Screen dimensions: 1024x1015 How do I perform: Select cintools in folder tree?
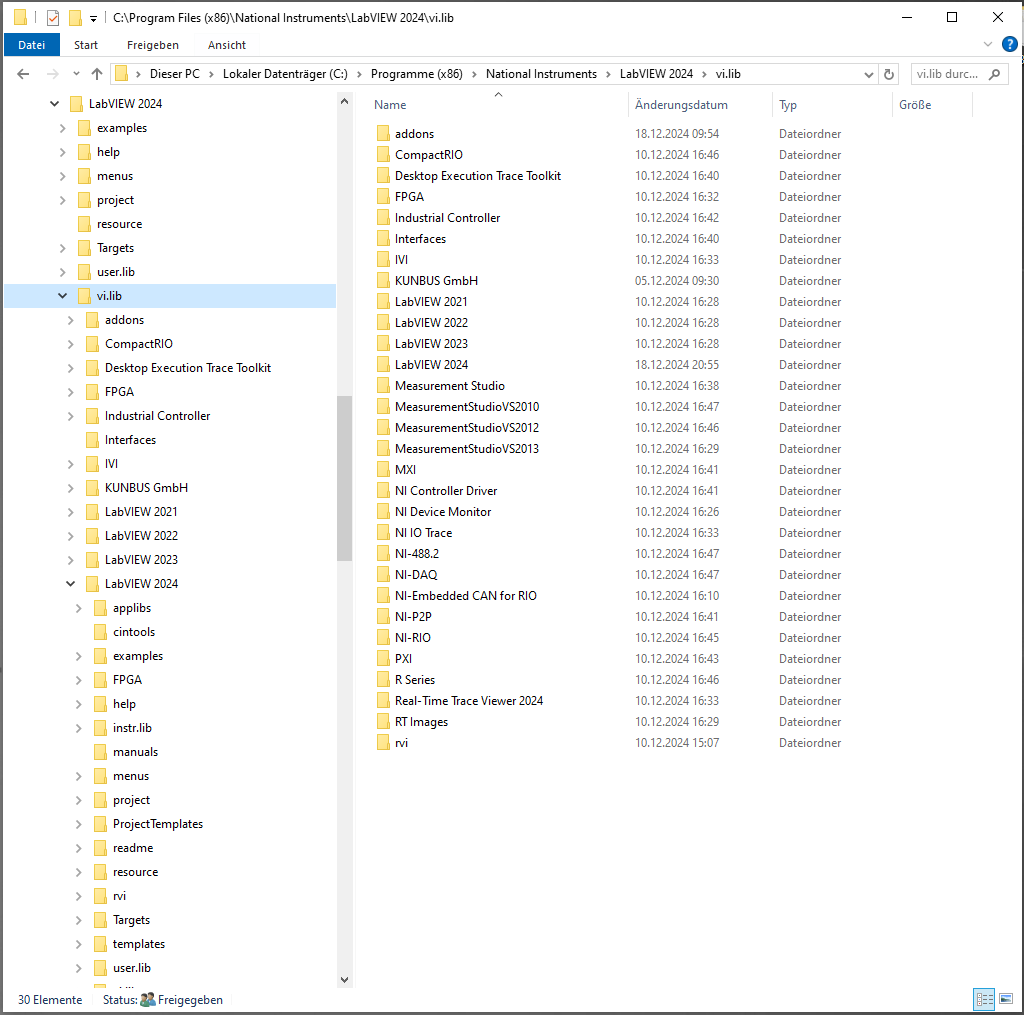tap(134, 632)
